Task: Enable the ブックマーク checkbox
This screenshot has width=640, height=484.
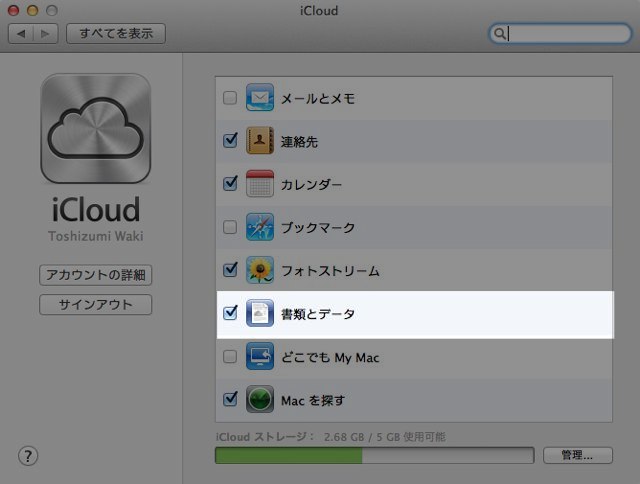Action: (x=230, y=227)
